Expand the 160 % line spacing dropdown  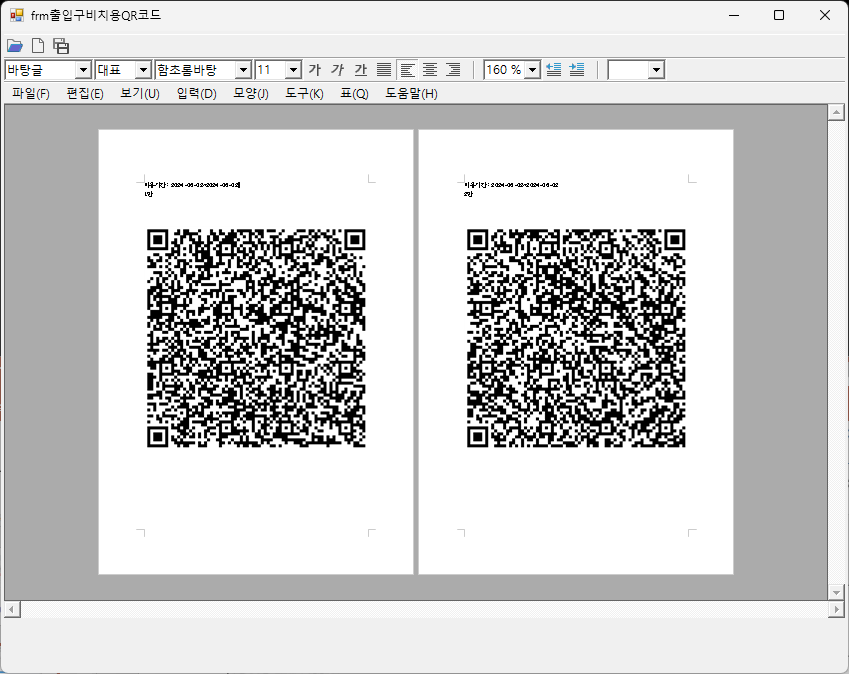(532, 70)
